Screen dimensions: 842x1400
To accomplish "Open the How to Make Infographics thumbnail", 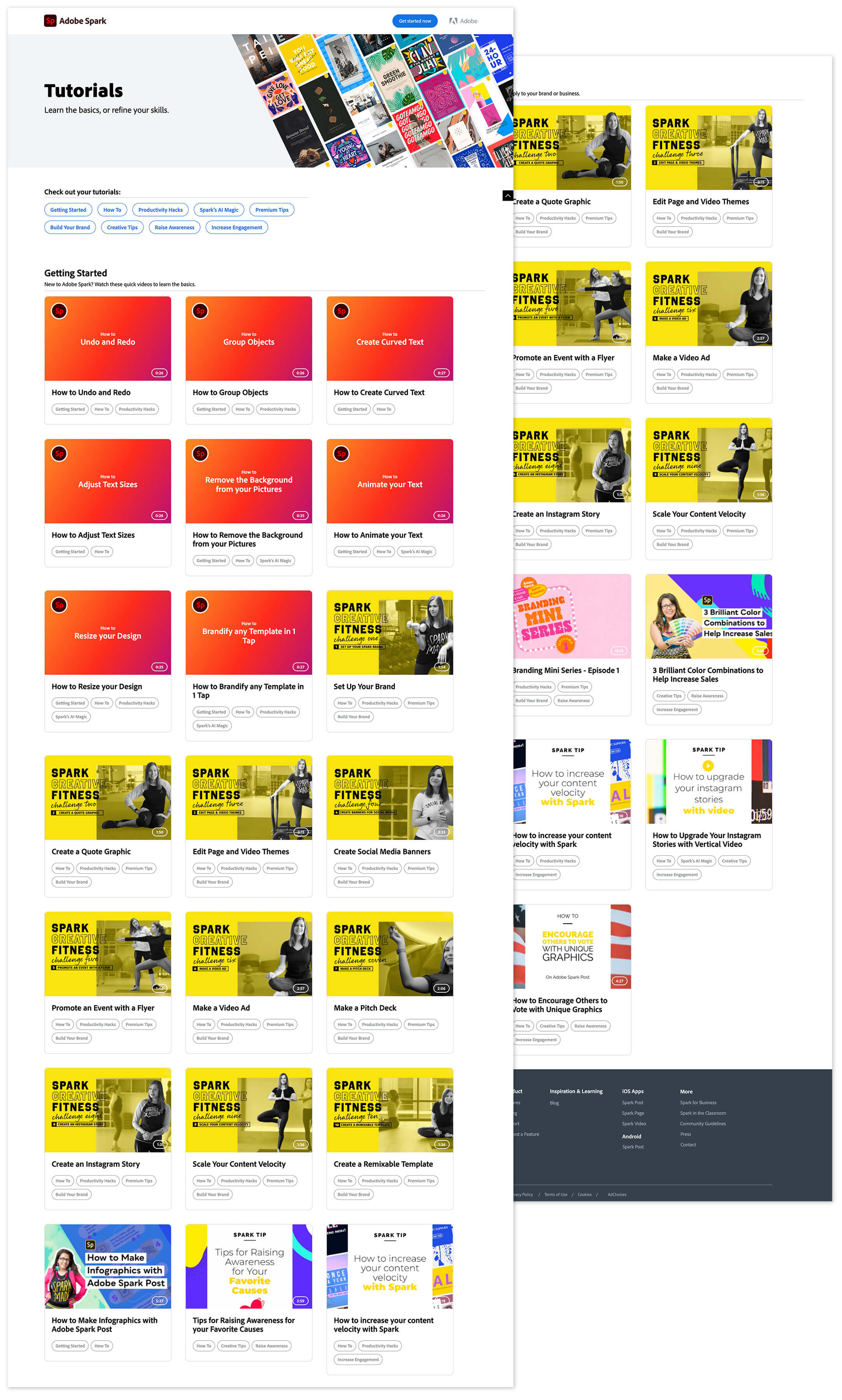I will pos(108,1266).
